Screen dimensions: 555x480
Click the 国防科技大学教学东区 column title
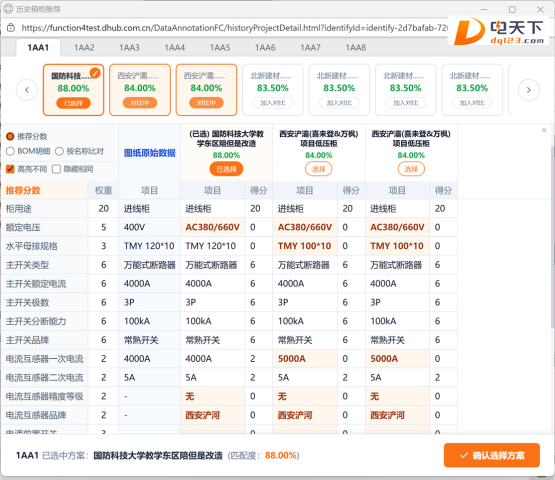pyautogui.click(x=226, y=138)
